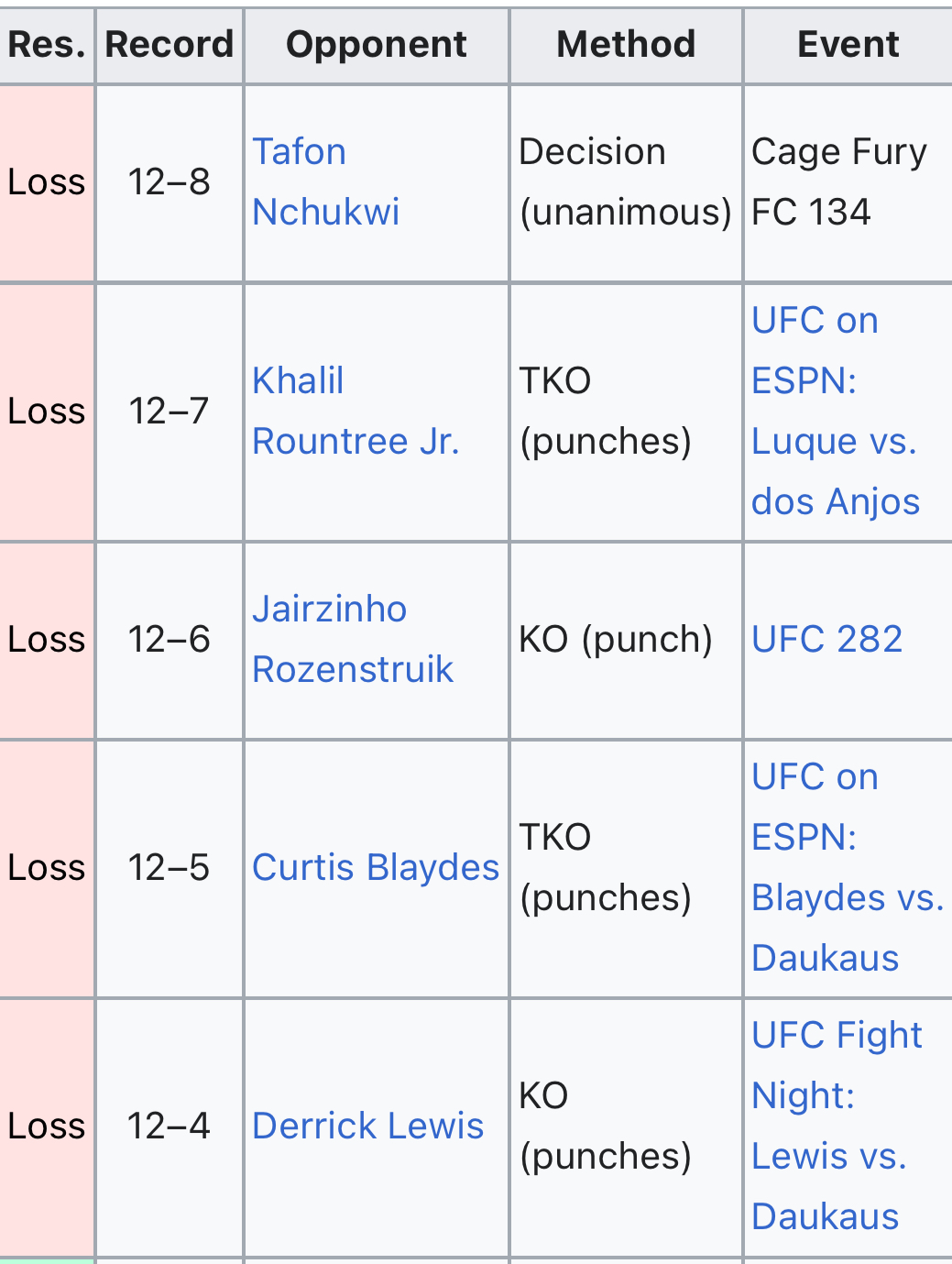Click the Res. column header
This screenshot has width=952, height=1264.
[47, 45]
